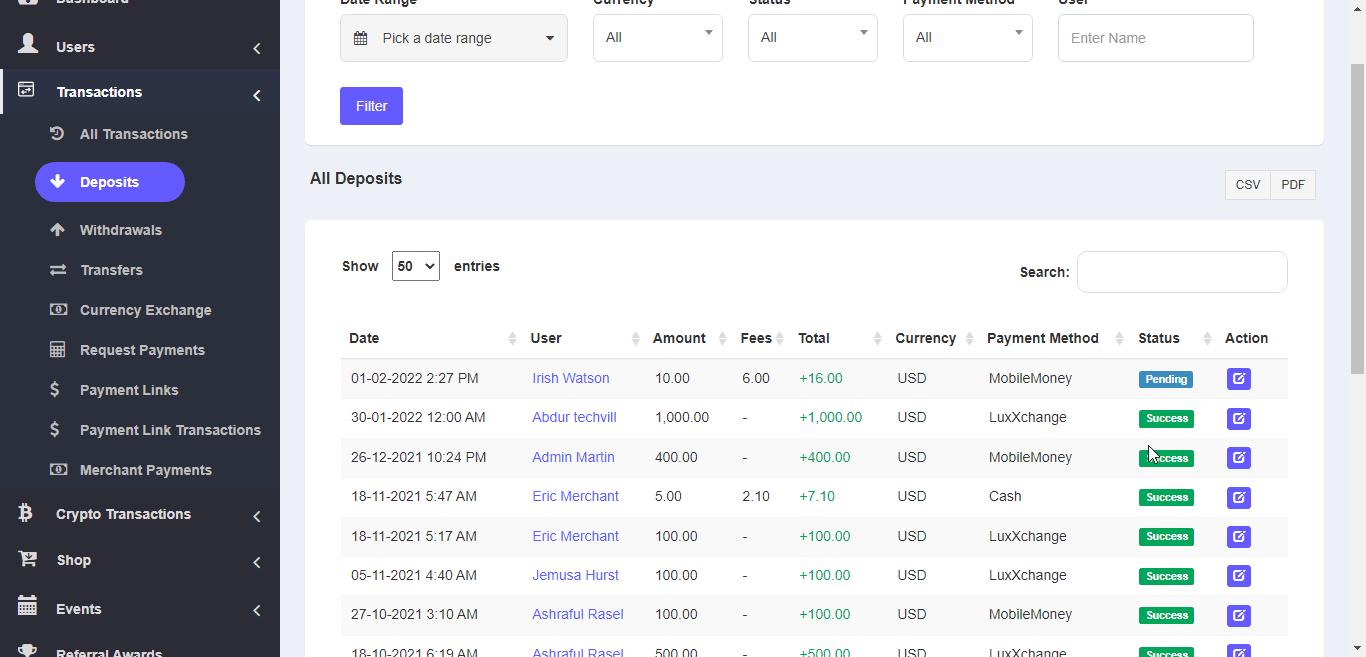Export deposits using the CSV button

[1247, 185]
